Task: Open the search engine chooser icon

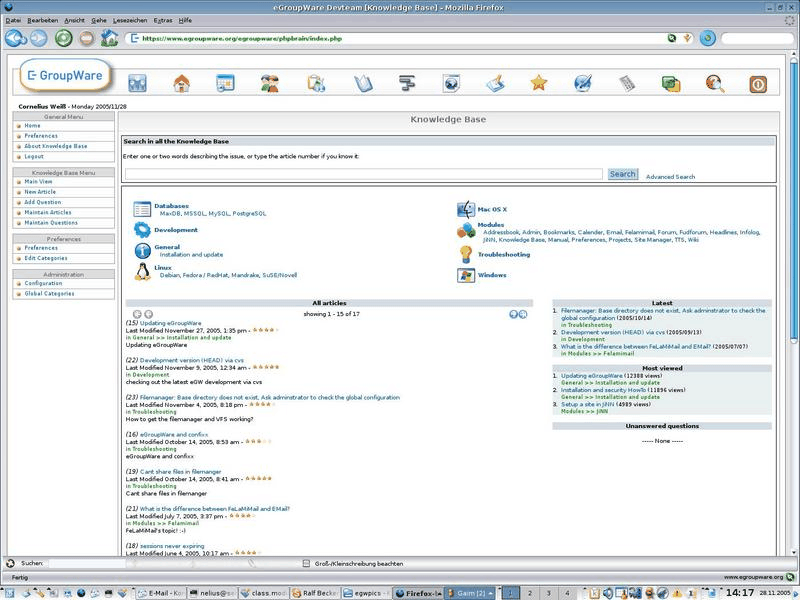Action: tap(708, 38)
